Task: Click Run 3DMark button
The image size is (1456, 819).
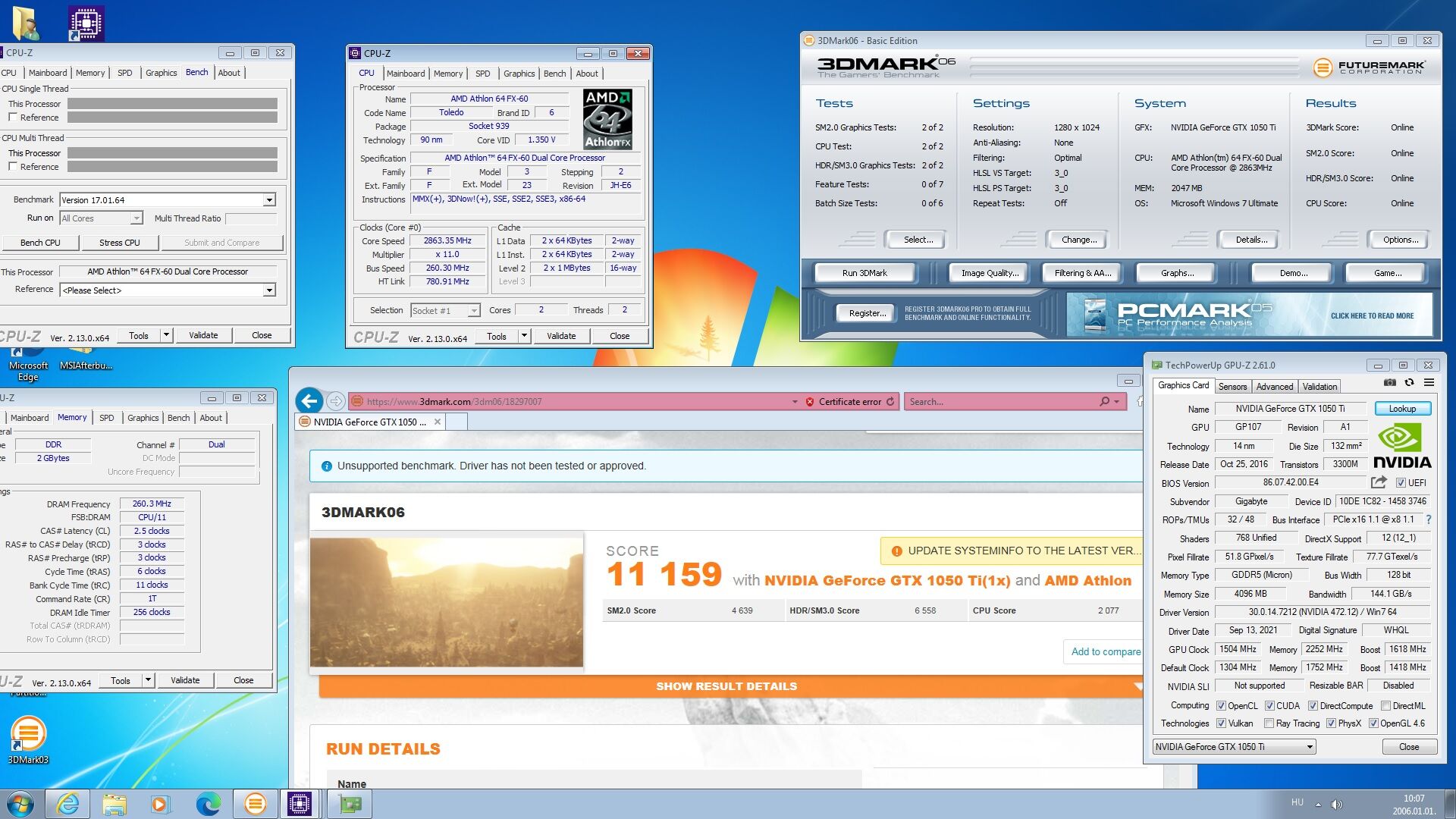Action: (864, 273)
